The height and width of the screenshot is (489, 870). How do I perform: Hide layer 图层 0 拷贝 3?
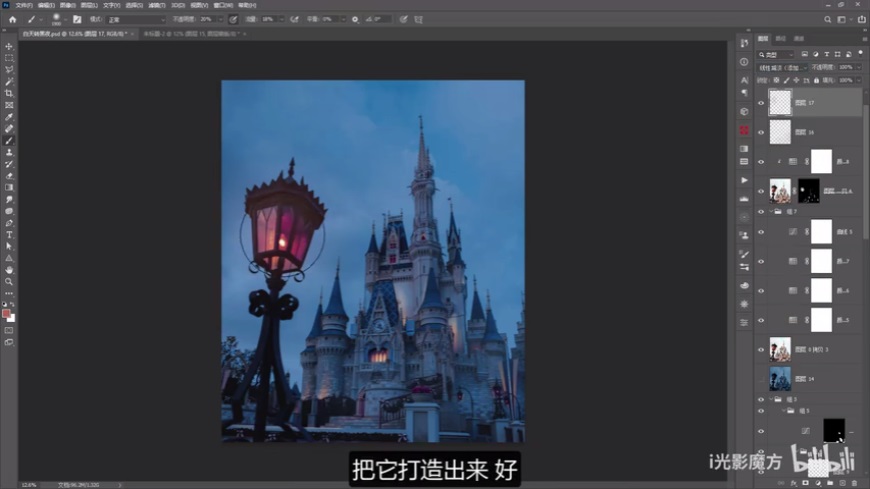click(x=761, y=350)
